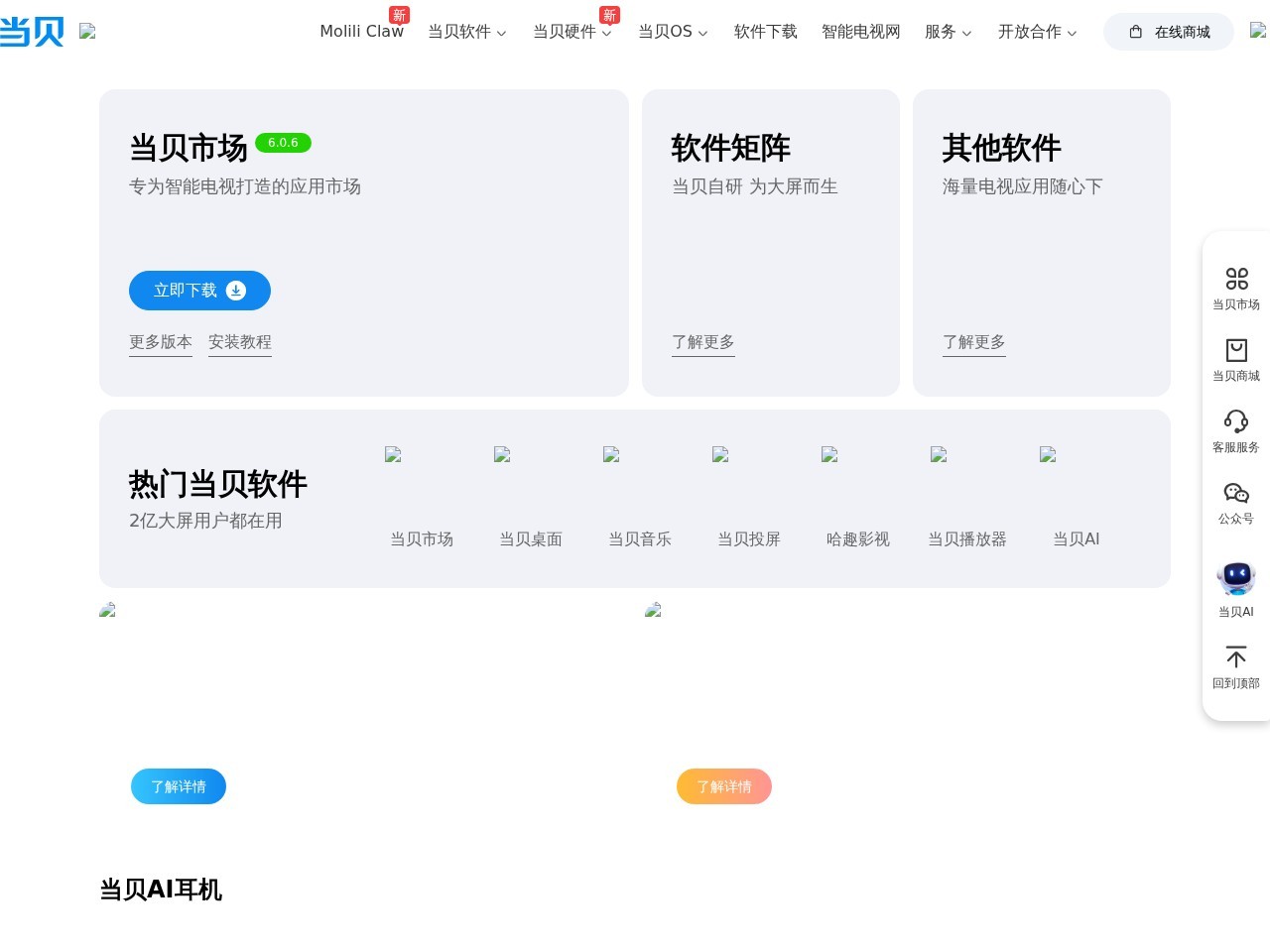This screenshot has width=1270, height=952.
Task: Open the 当贝桌面 app icon
Action: (x=502, y=454)
